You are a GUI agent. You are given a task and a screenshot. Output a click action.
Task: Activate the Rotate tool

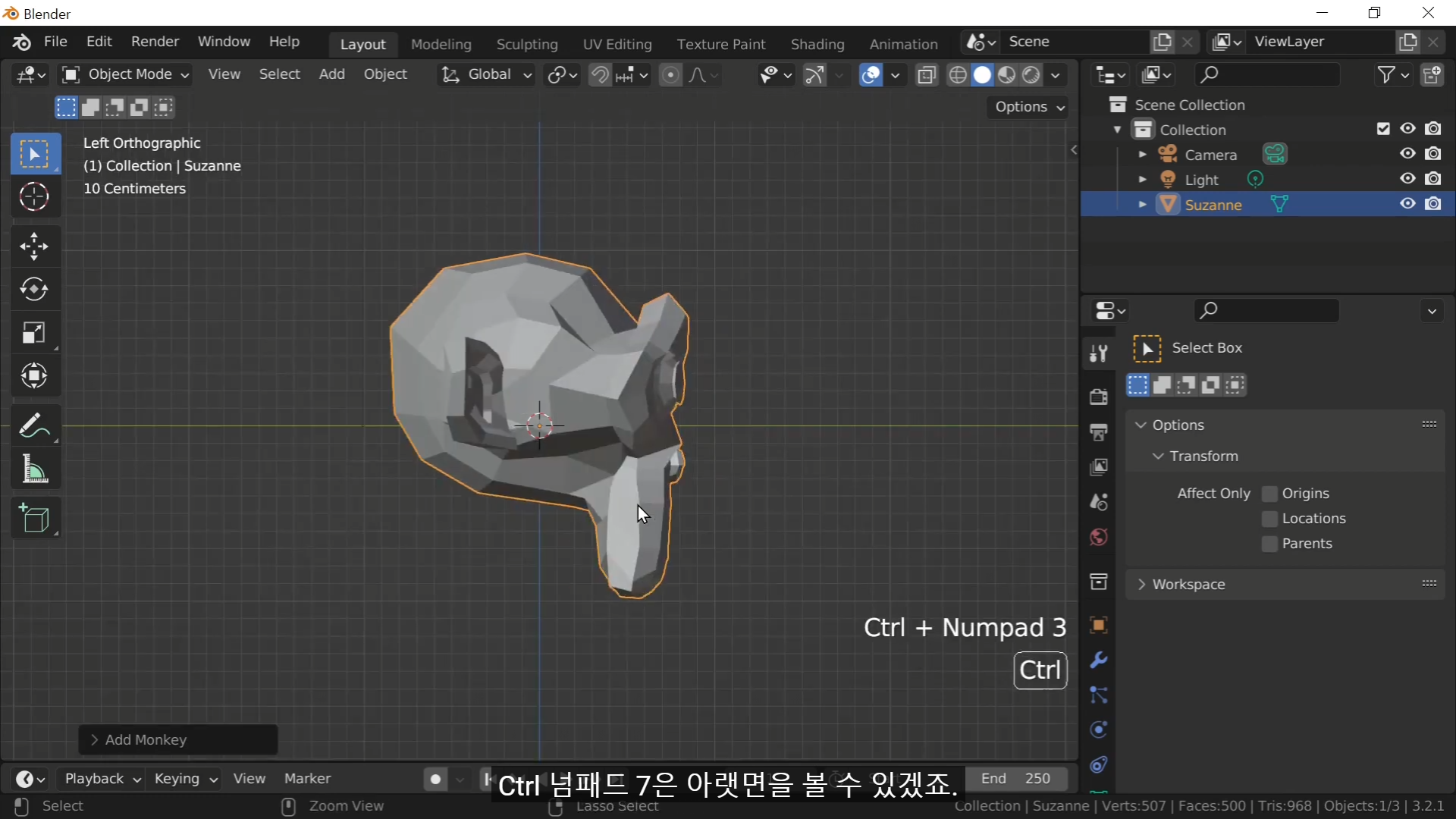[x=34, y=290]
